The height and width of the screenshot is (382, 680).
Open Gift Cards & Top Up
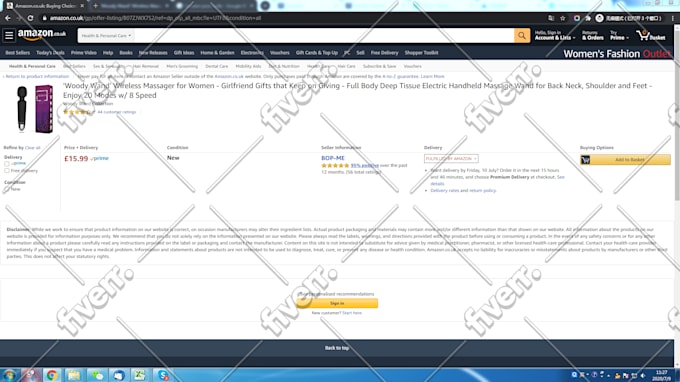pyautogui.click(x=317, y=53)
